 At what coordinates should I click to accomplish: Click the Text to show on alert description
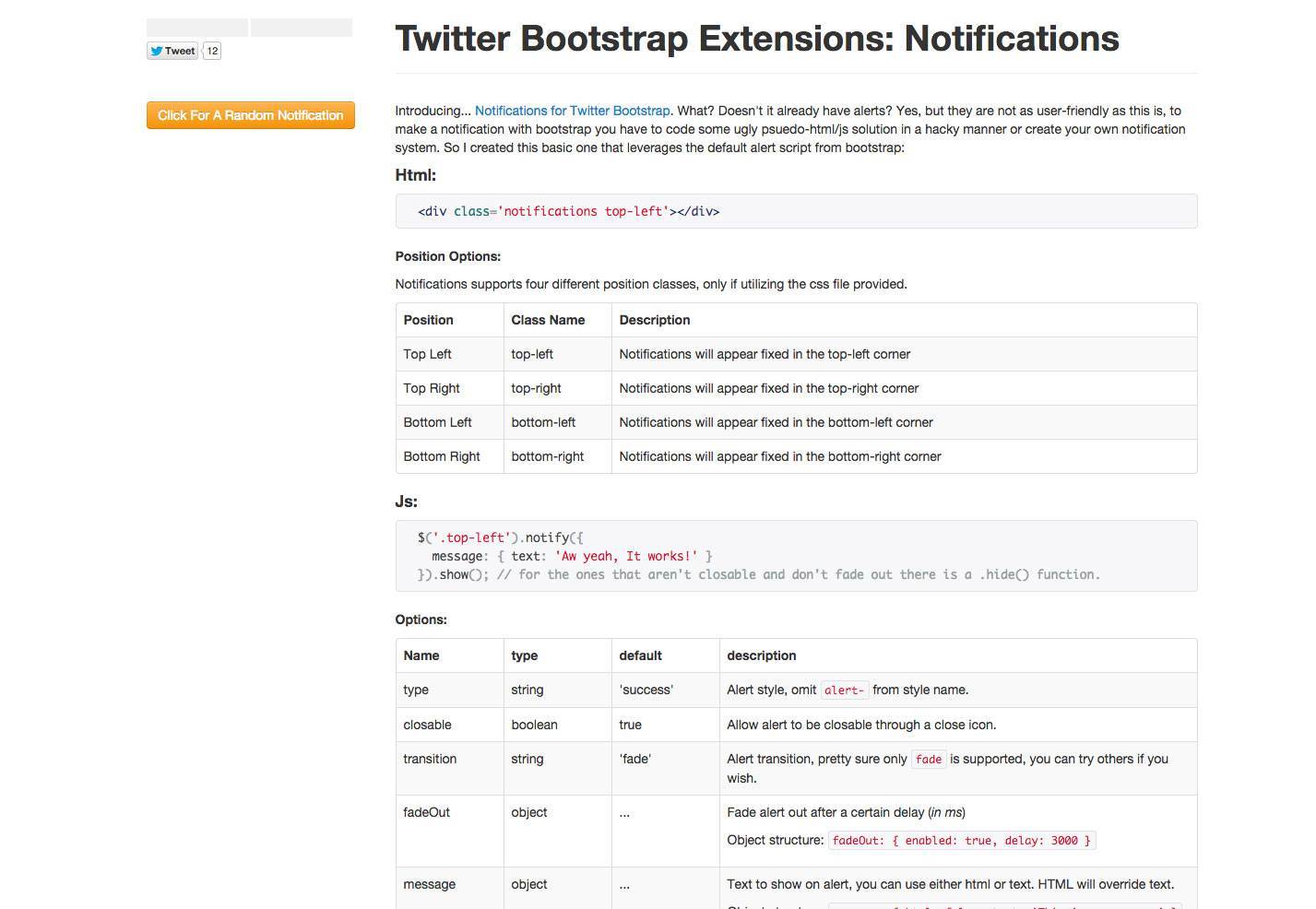[950, 884]
